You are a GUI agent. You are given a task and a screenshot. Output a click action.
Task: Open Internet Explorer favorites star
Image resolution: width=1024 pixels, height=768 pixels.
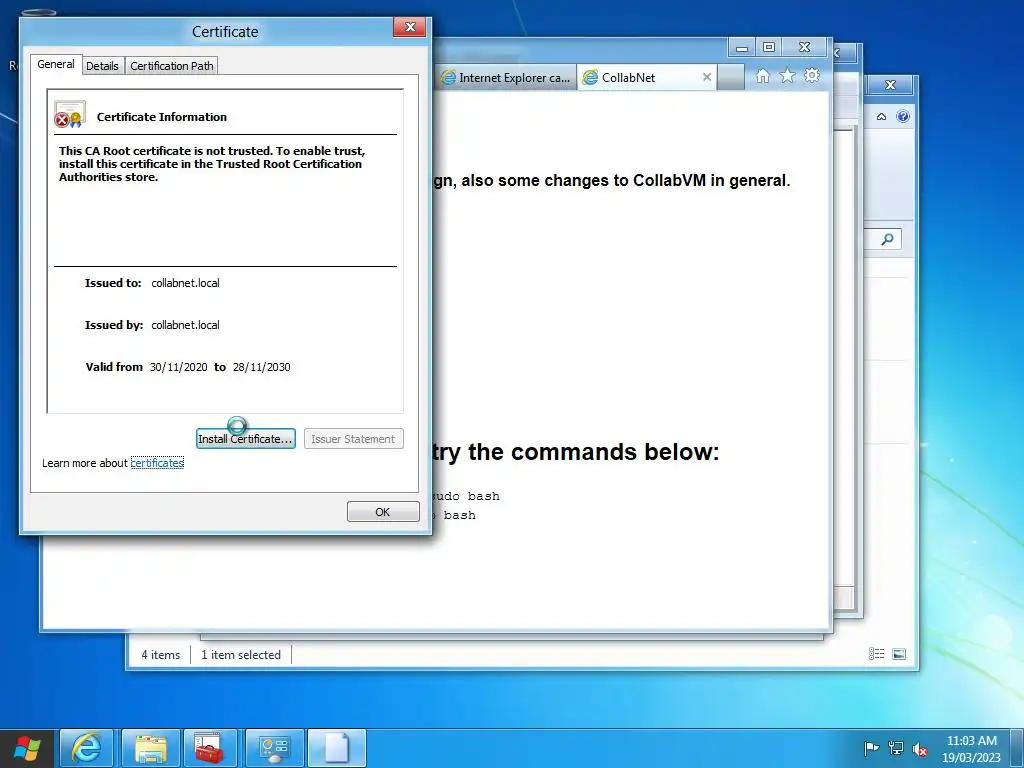pyautogui.click(x=788, y=76)
